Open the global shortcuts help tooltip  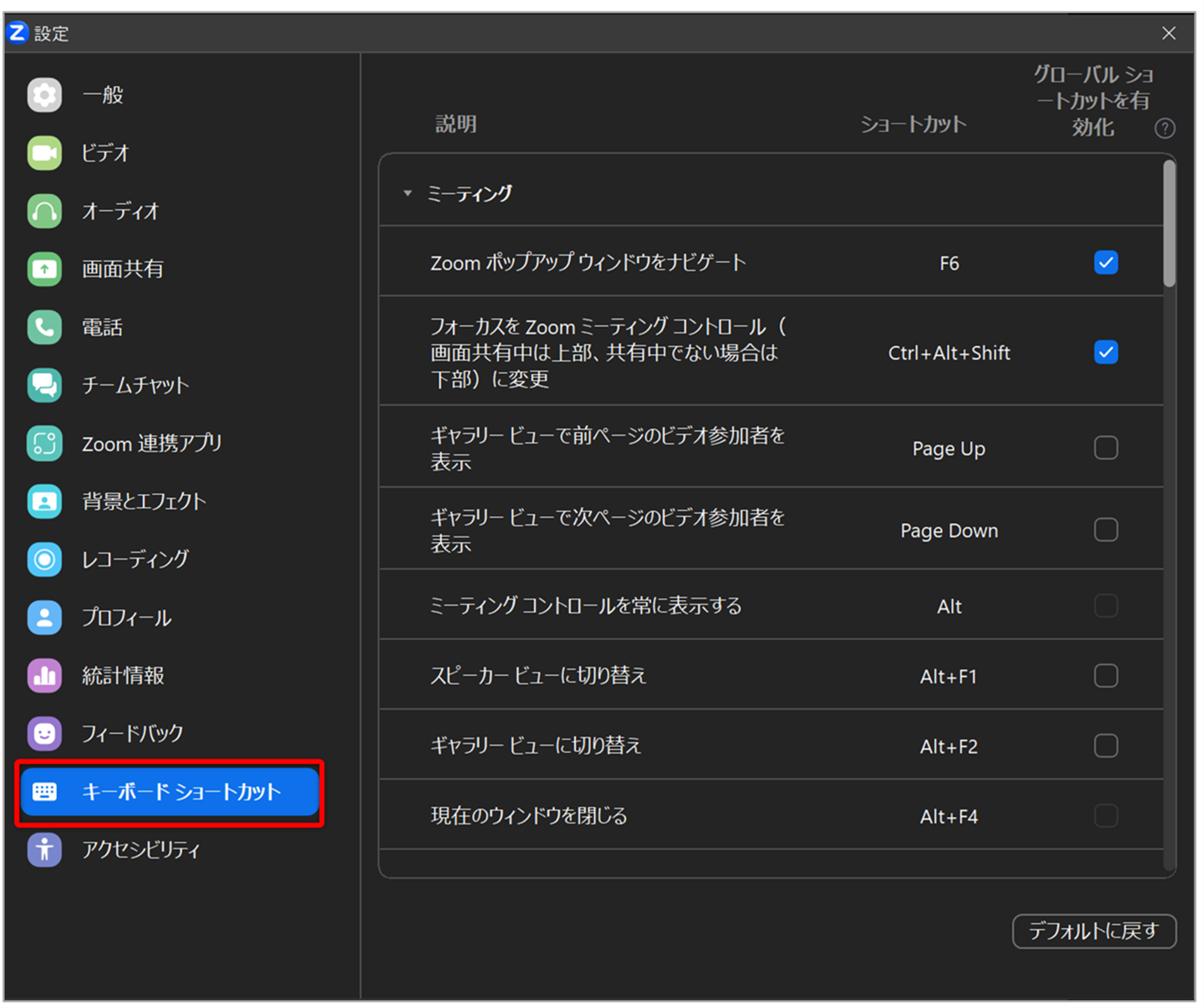1164,128
